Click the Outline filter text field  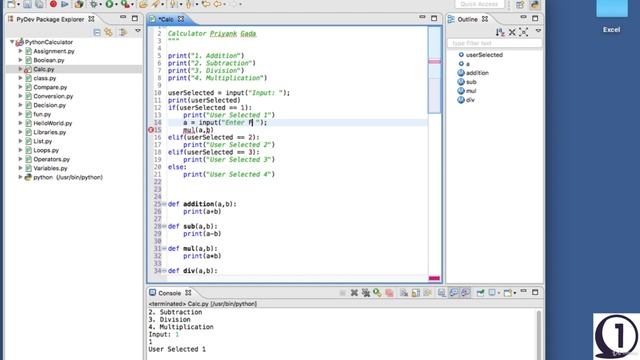click(x=495, y=43)
